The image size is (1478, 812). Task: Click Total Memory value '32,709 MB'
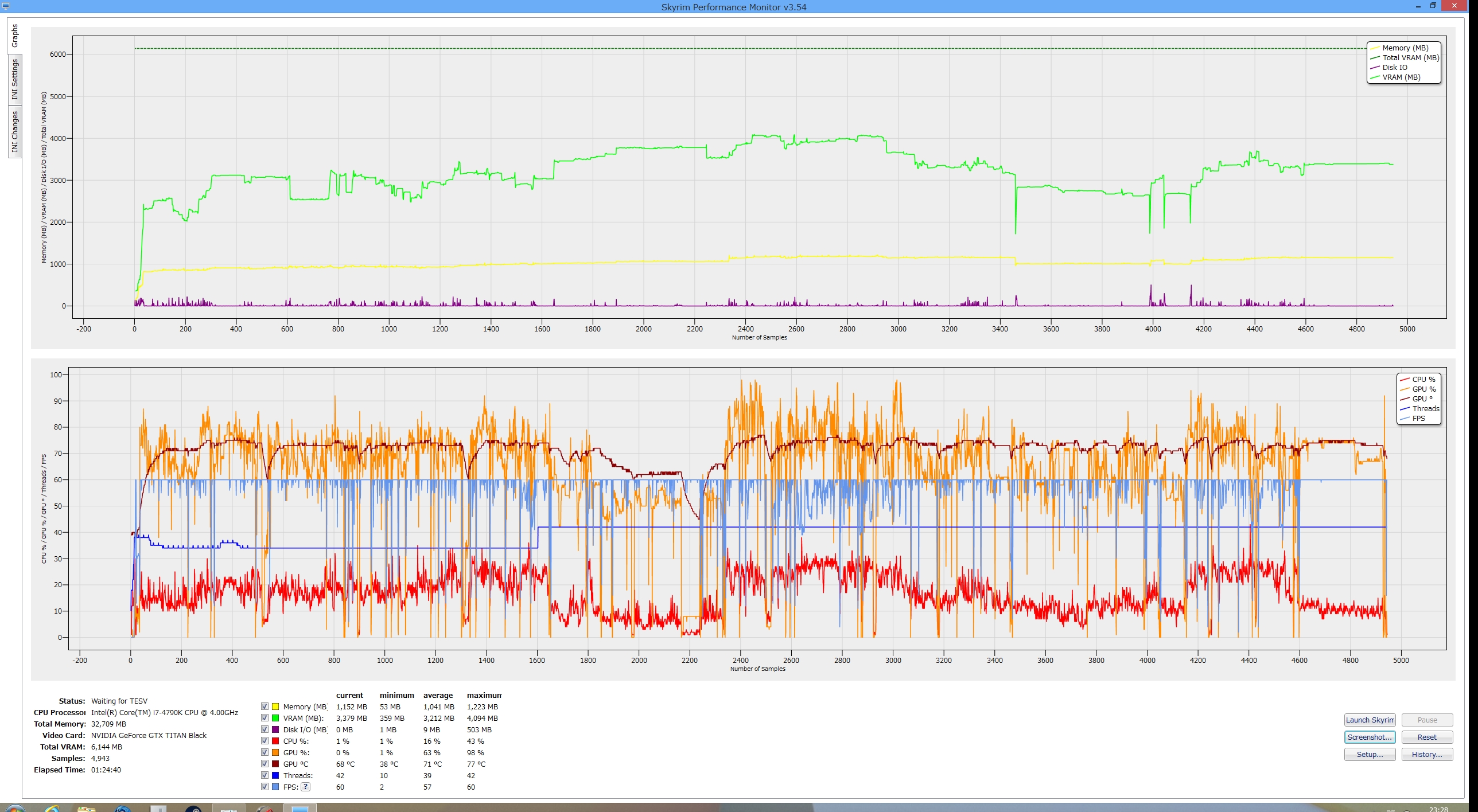(108, 724)
